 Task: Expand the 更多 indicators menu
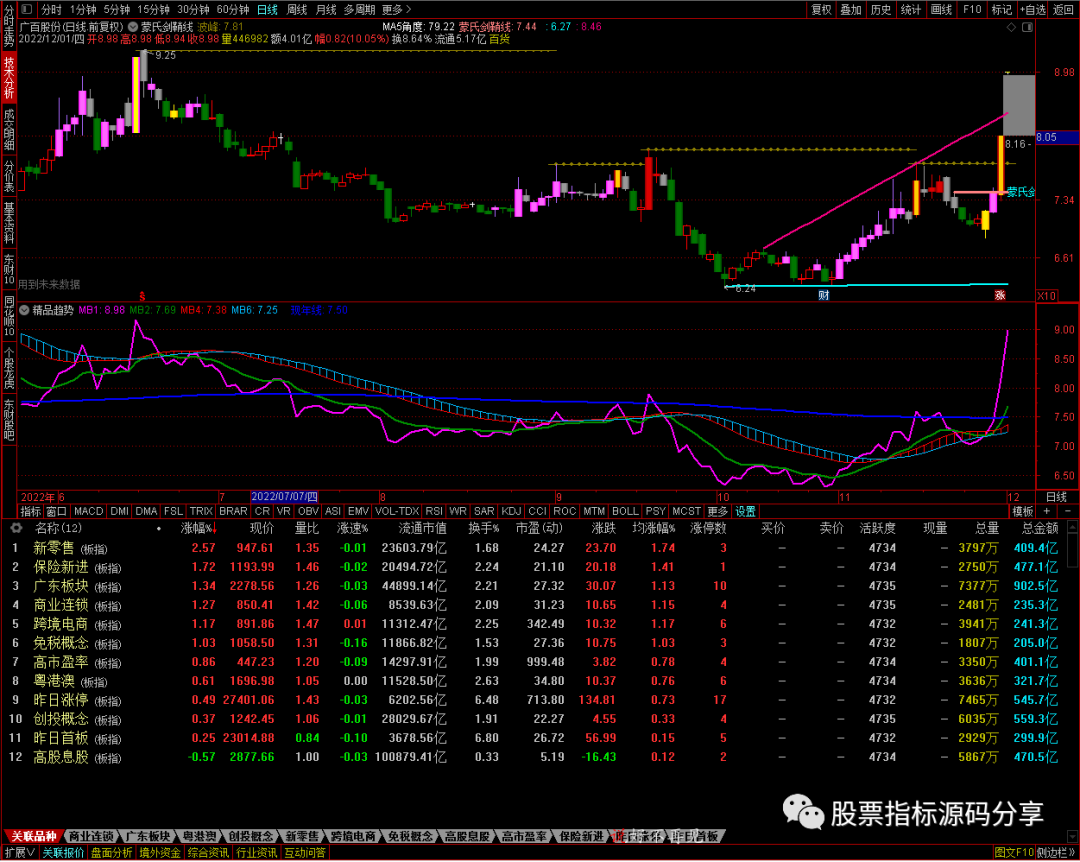pos(717,511)
